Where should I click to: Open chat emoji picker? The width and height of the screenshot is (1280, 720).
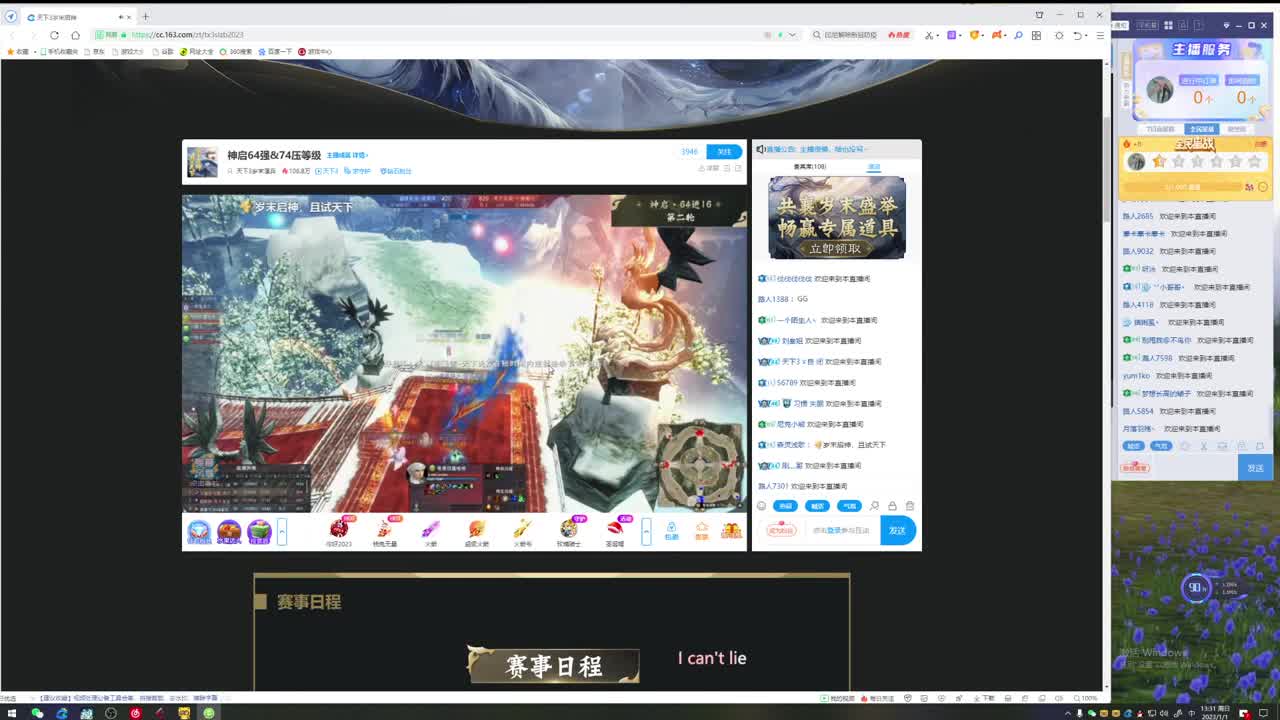(761, 506)
